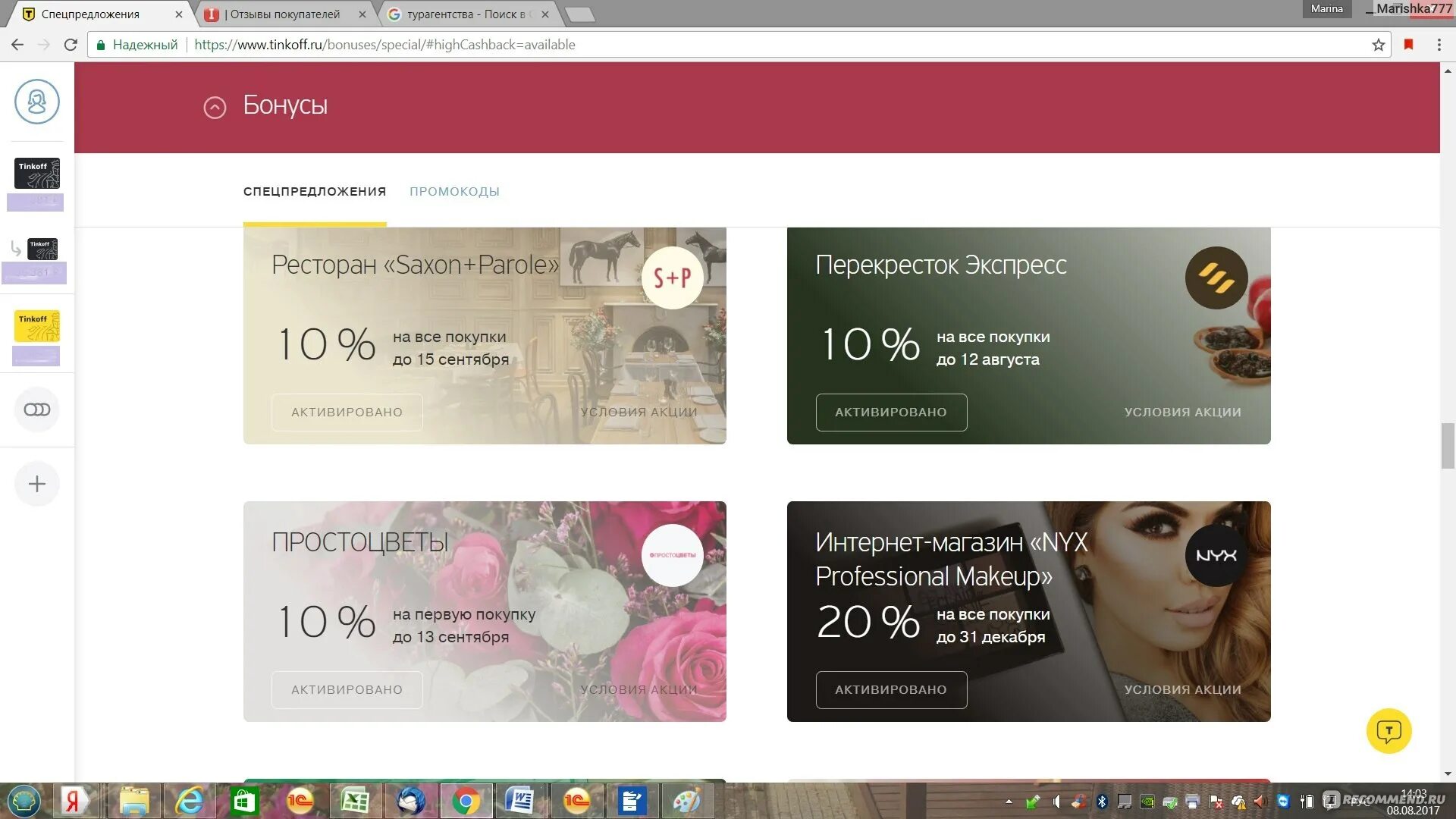
Task: Click the S+P restaurant logo icon
Action: pyautogui.click(x=672, y=278)
